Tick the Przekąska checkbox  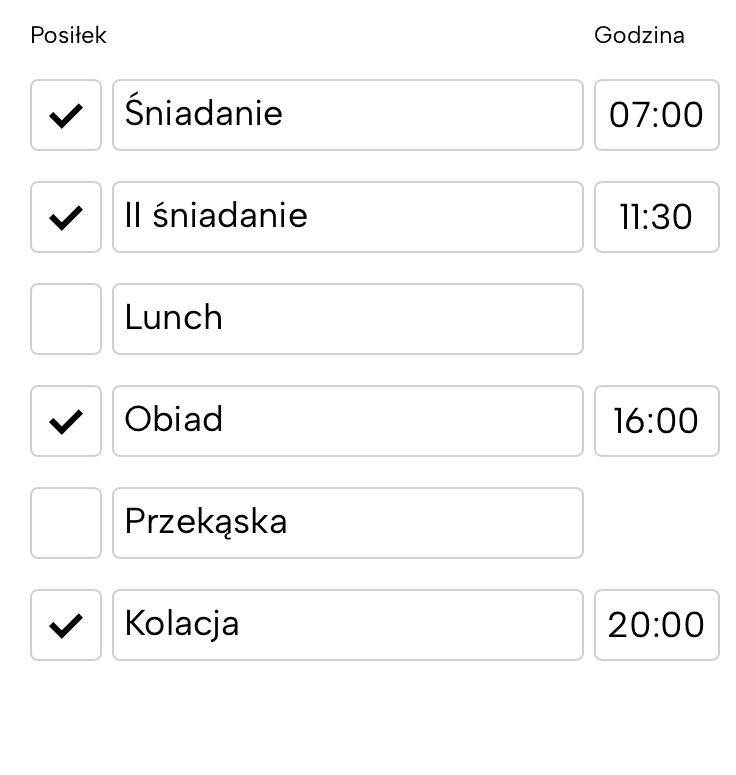(66, 523)
